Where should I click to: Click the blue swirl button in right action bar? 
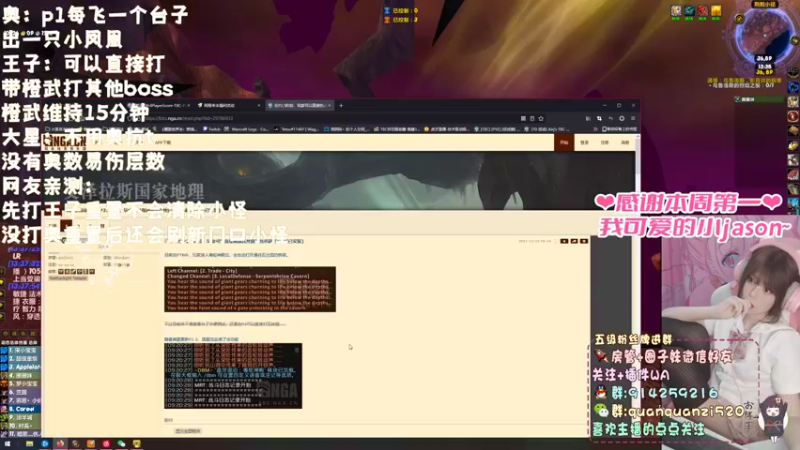[793, 88]
